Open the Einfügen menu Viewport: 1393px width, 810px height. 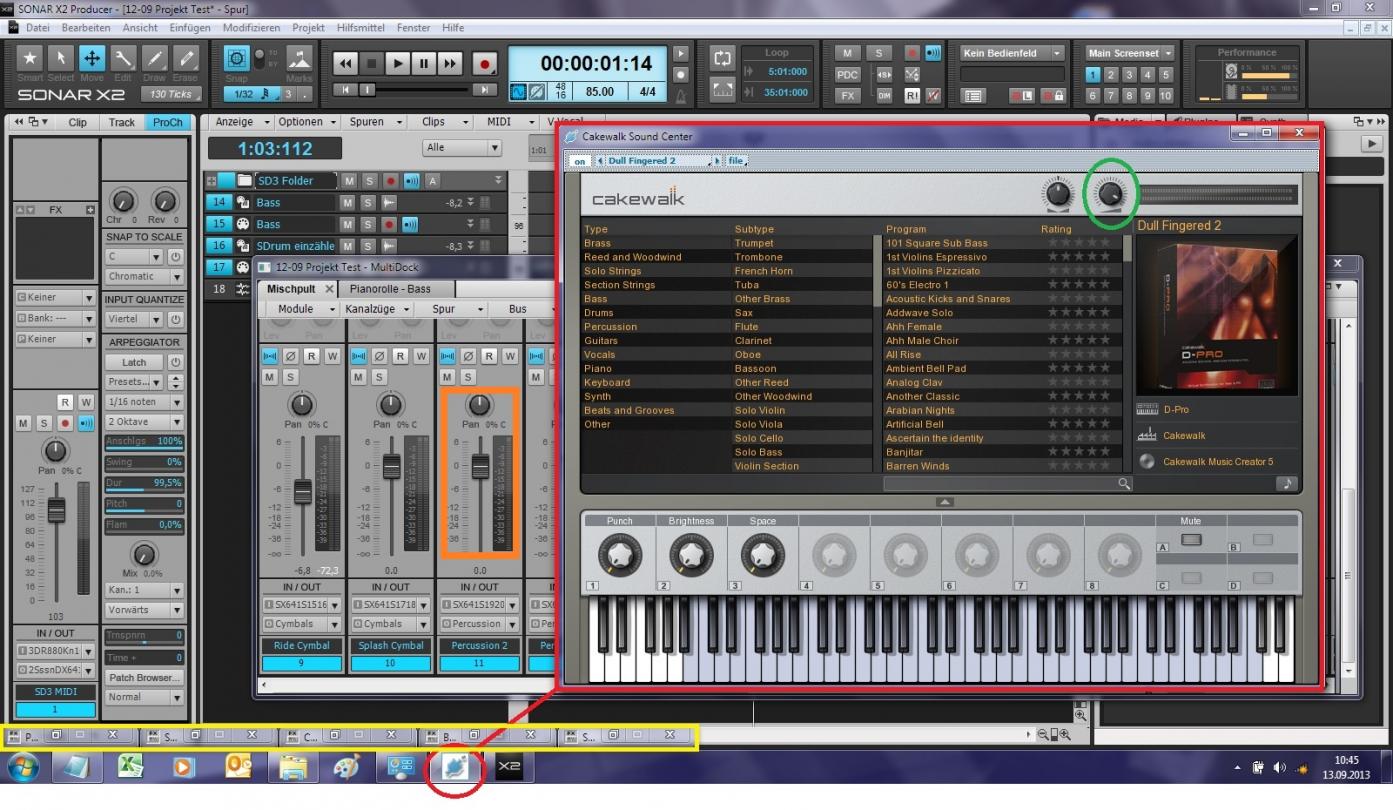pyautogui.click(x=190, y=28)
